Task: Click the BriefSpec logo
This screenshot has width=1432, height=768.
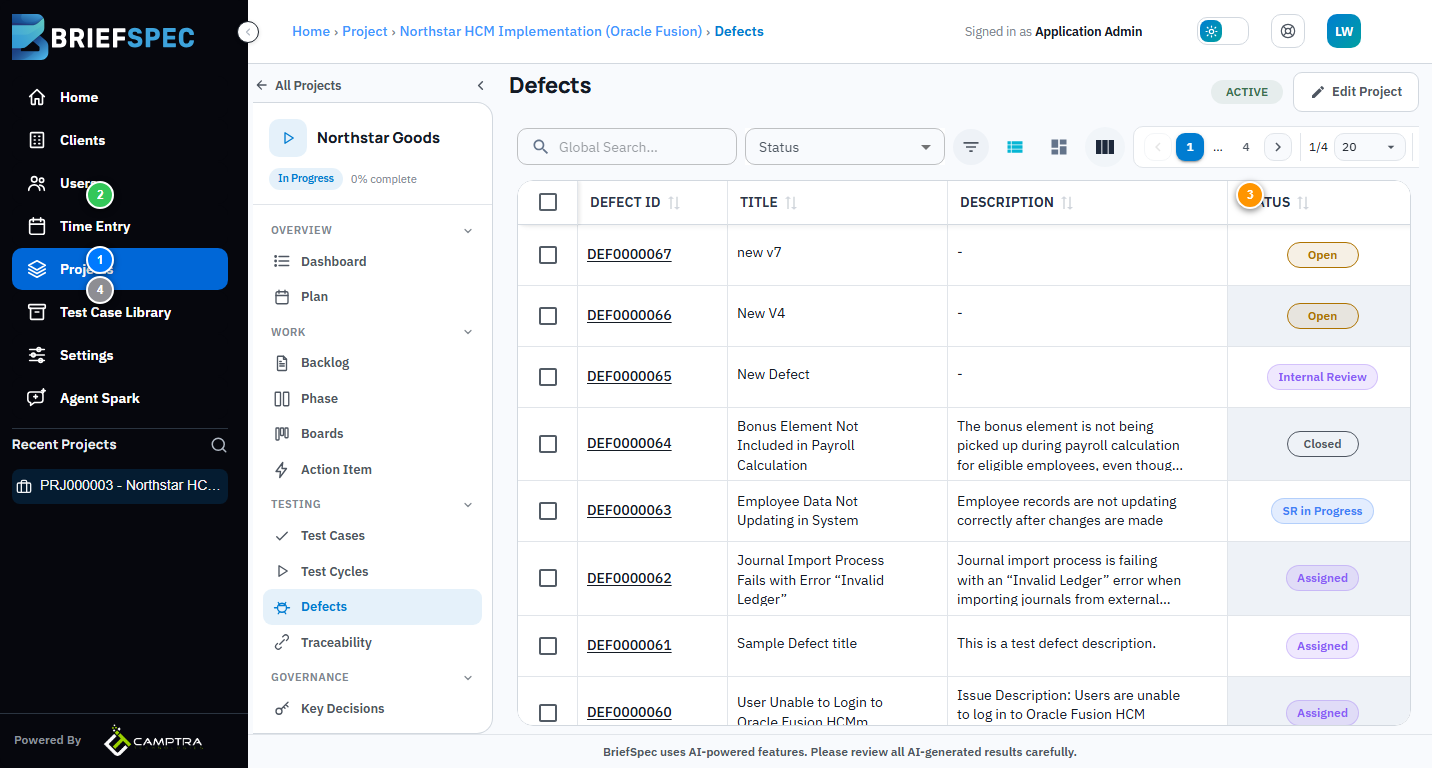Action: (103, 37)
